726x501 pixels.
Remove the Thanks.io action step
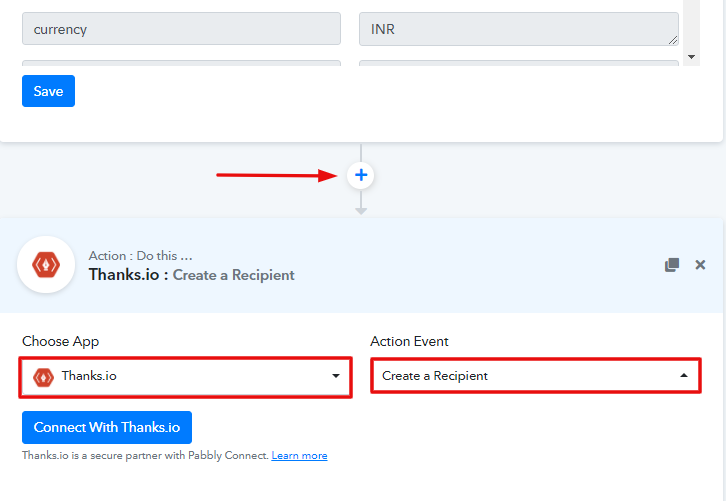(700, 265)
